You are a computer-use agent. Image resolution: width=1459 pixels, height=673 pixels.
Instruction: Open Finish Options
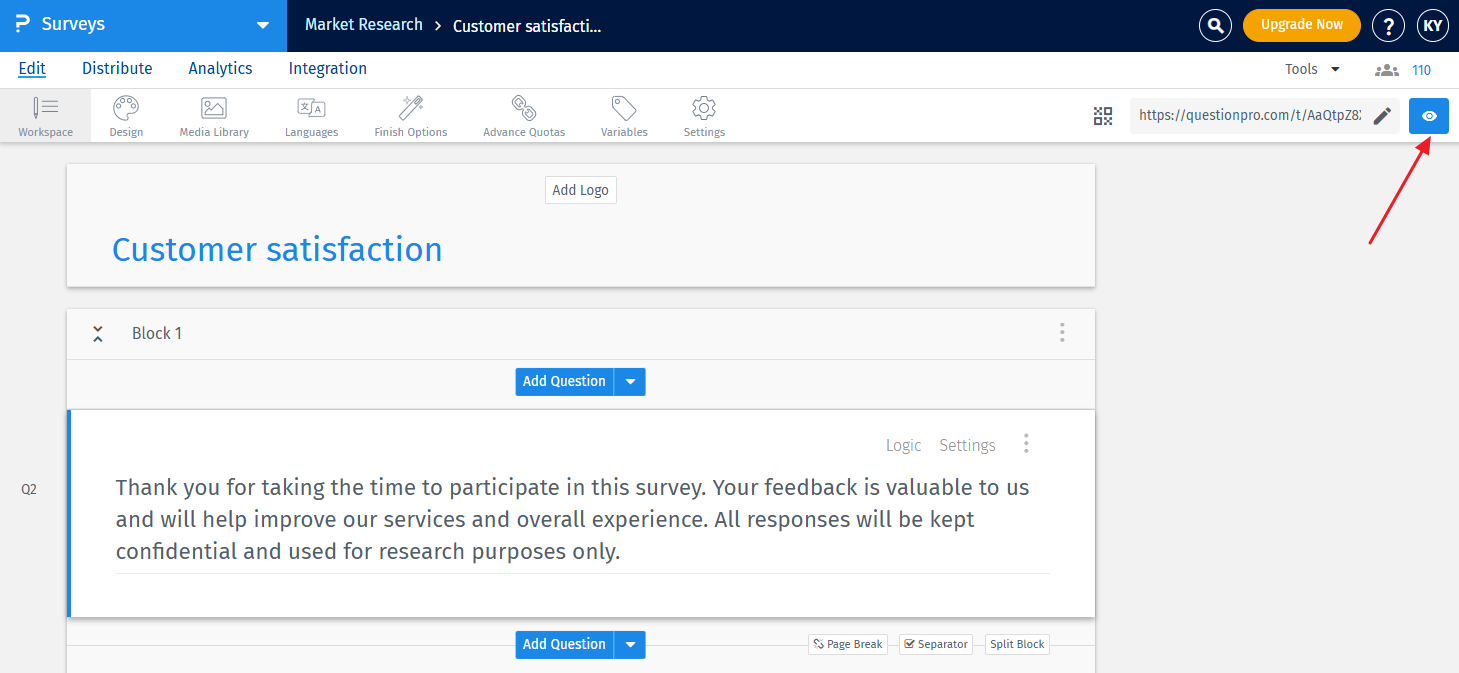[x=411, y=116]
